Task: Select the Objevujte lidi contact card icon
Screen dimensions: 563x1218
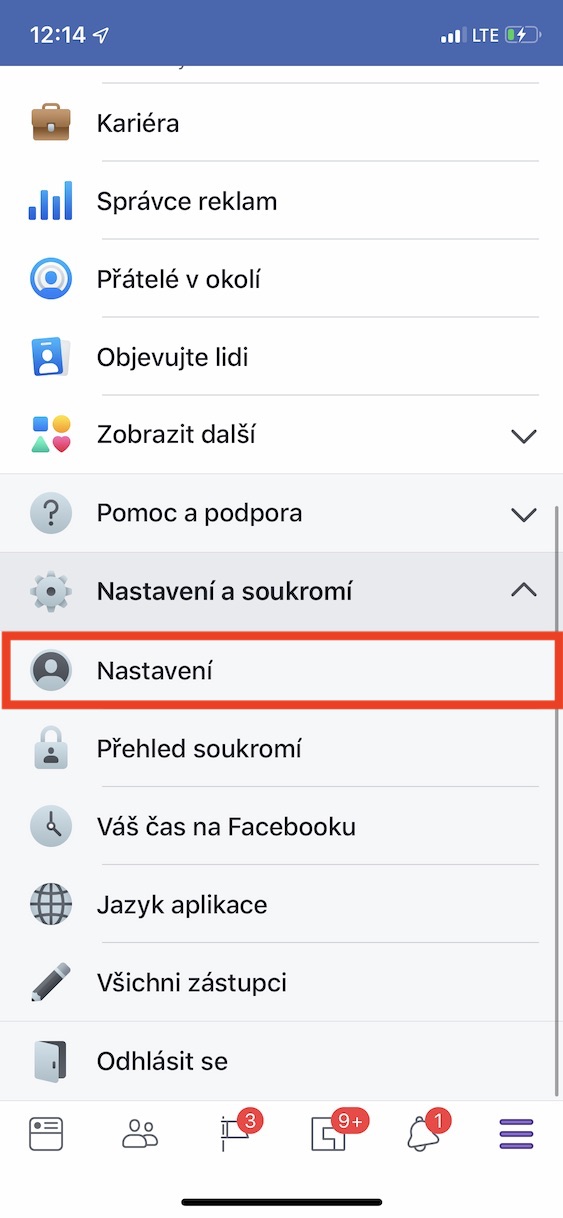Action: [50, 357]
